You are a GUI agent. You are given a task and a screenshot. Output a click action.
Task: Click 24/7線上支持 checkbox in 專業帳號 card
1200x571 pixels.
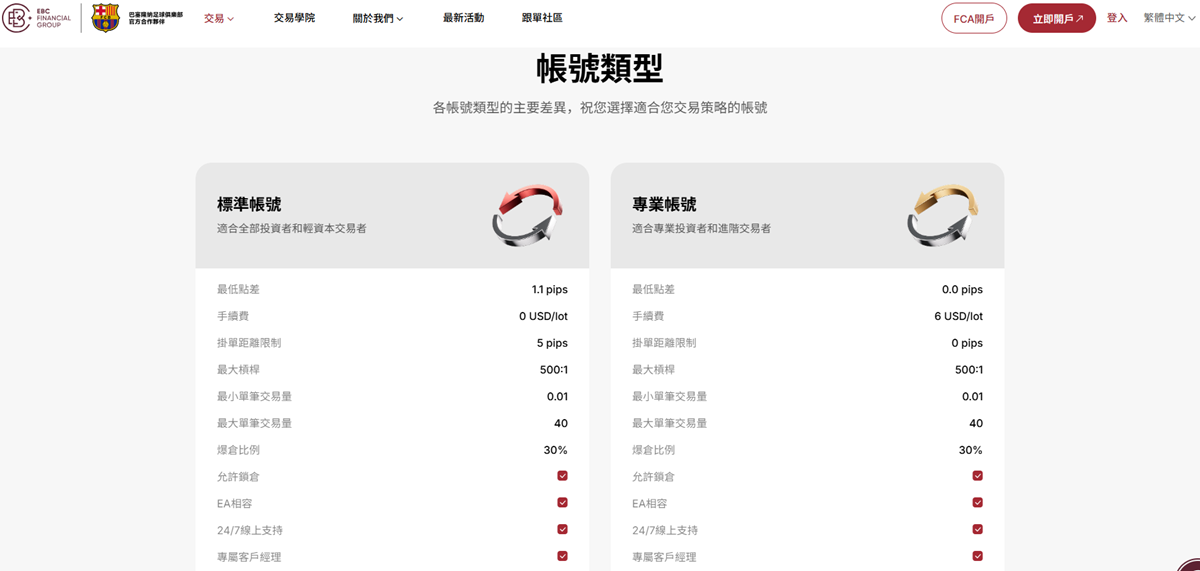pyautogui.click(x=977, y=530)
